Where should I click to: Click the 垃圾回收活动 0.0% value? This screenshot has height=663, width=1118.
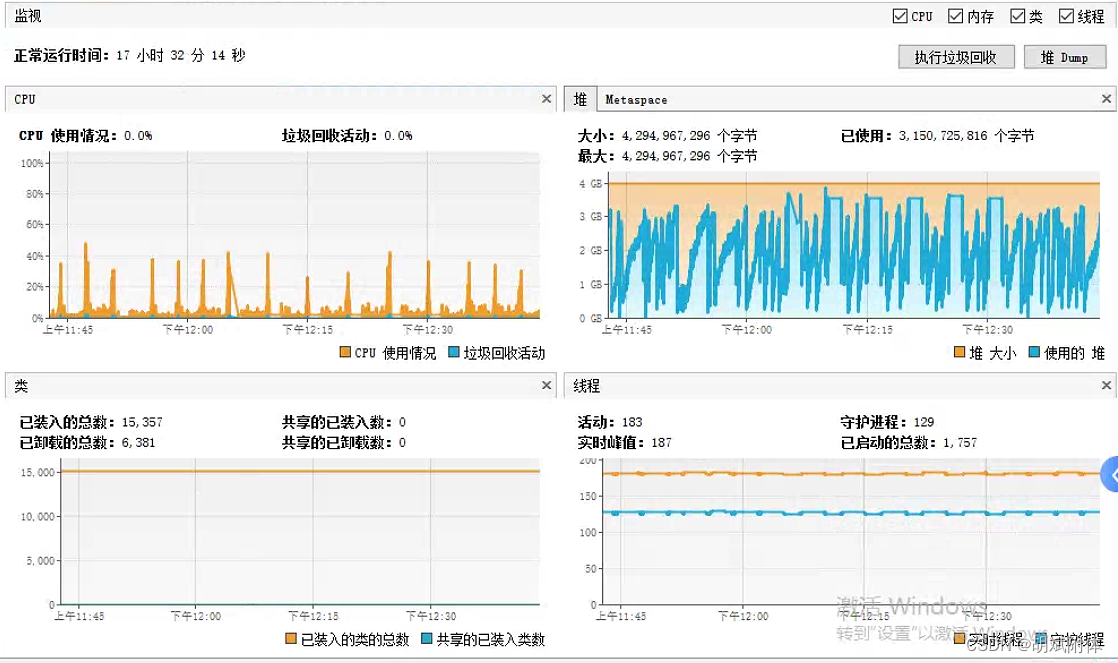coord(398,135)
